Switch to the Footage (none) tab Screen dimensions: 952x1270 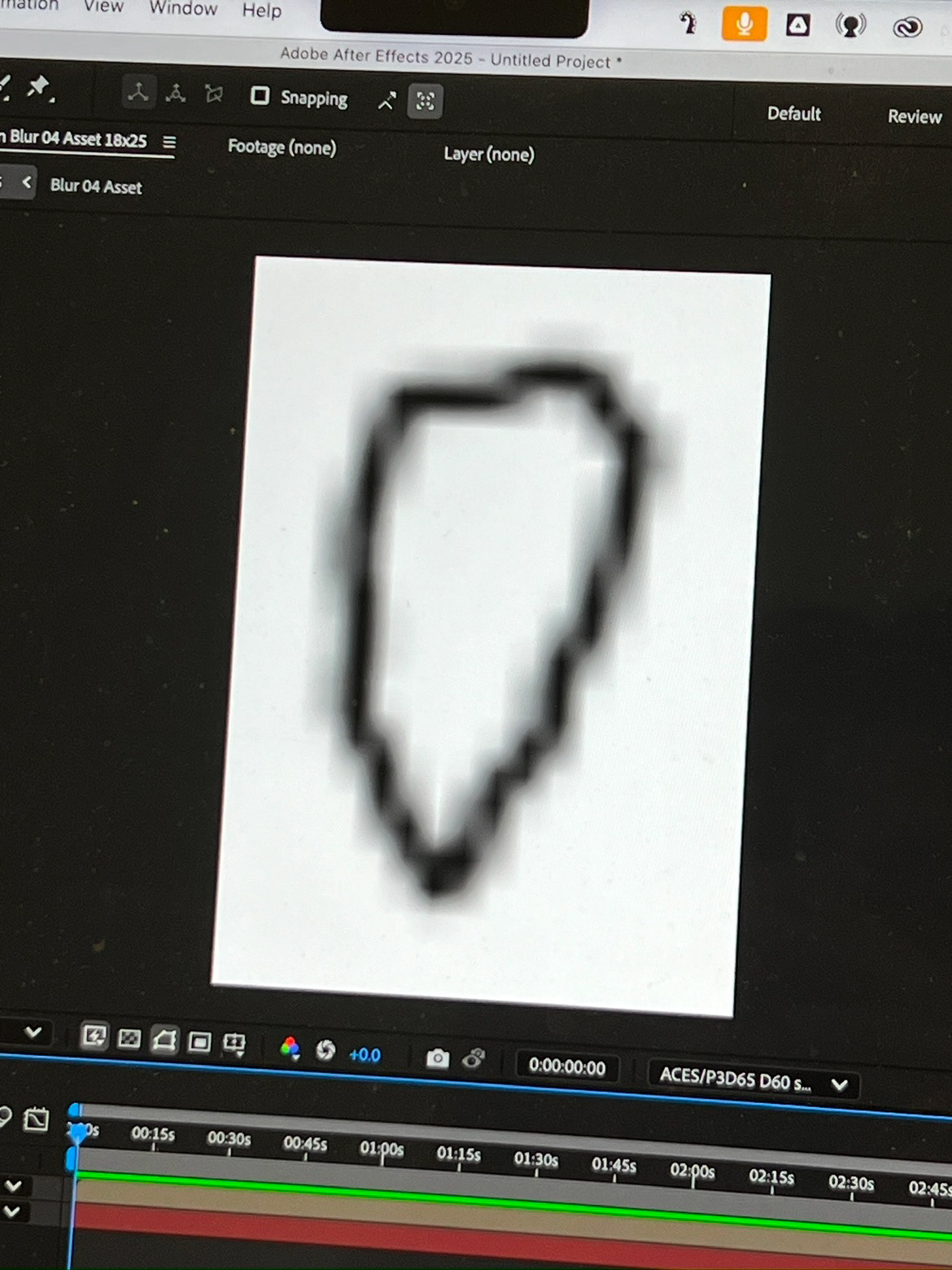(x=282, y=147)
